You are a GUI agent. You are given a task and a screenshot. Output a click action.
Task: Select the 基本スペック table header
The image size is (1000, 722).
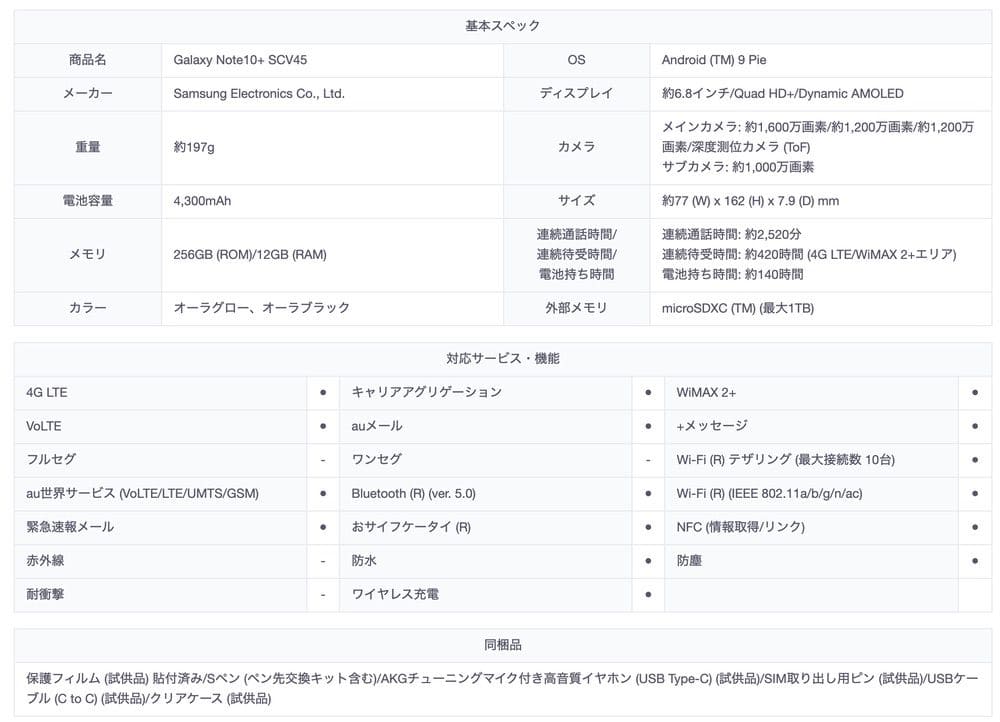[x=503, y=26]
